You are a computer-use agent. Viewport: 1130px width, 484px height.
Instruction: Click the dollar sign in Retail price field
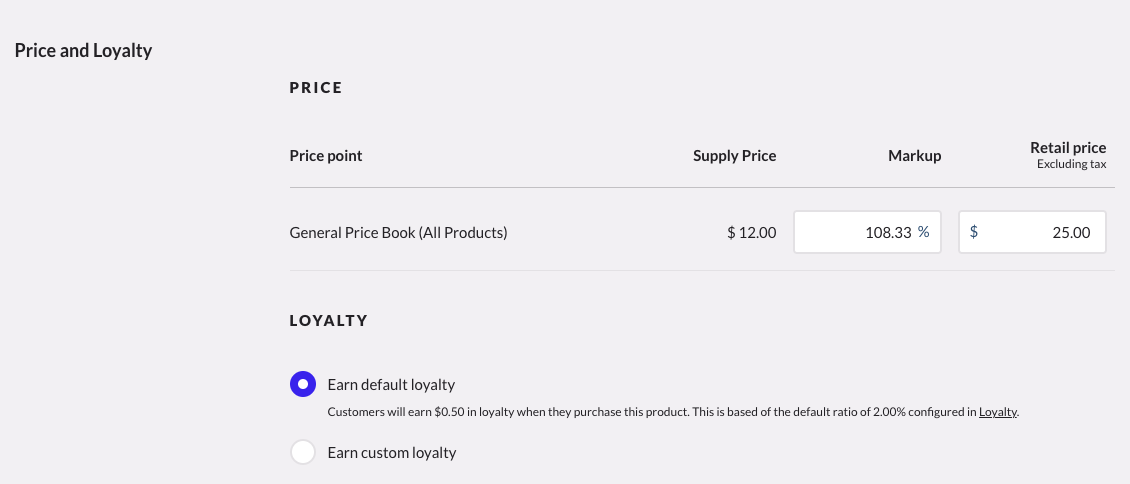974,232
